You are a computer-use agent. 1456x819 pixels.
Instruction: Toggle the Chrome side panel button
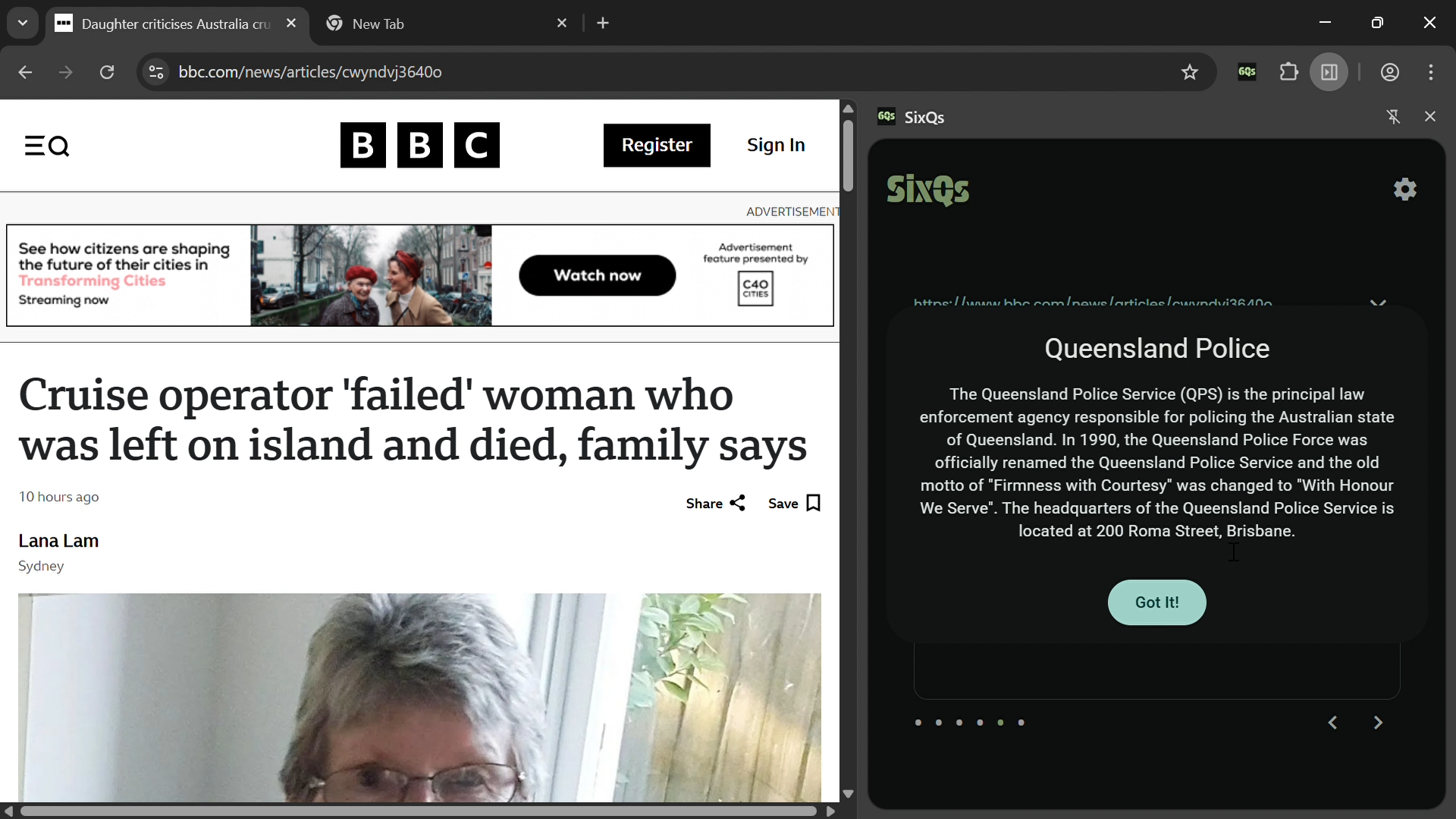[1329, 72]
